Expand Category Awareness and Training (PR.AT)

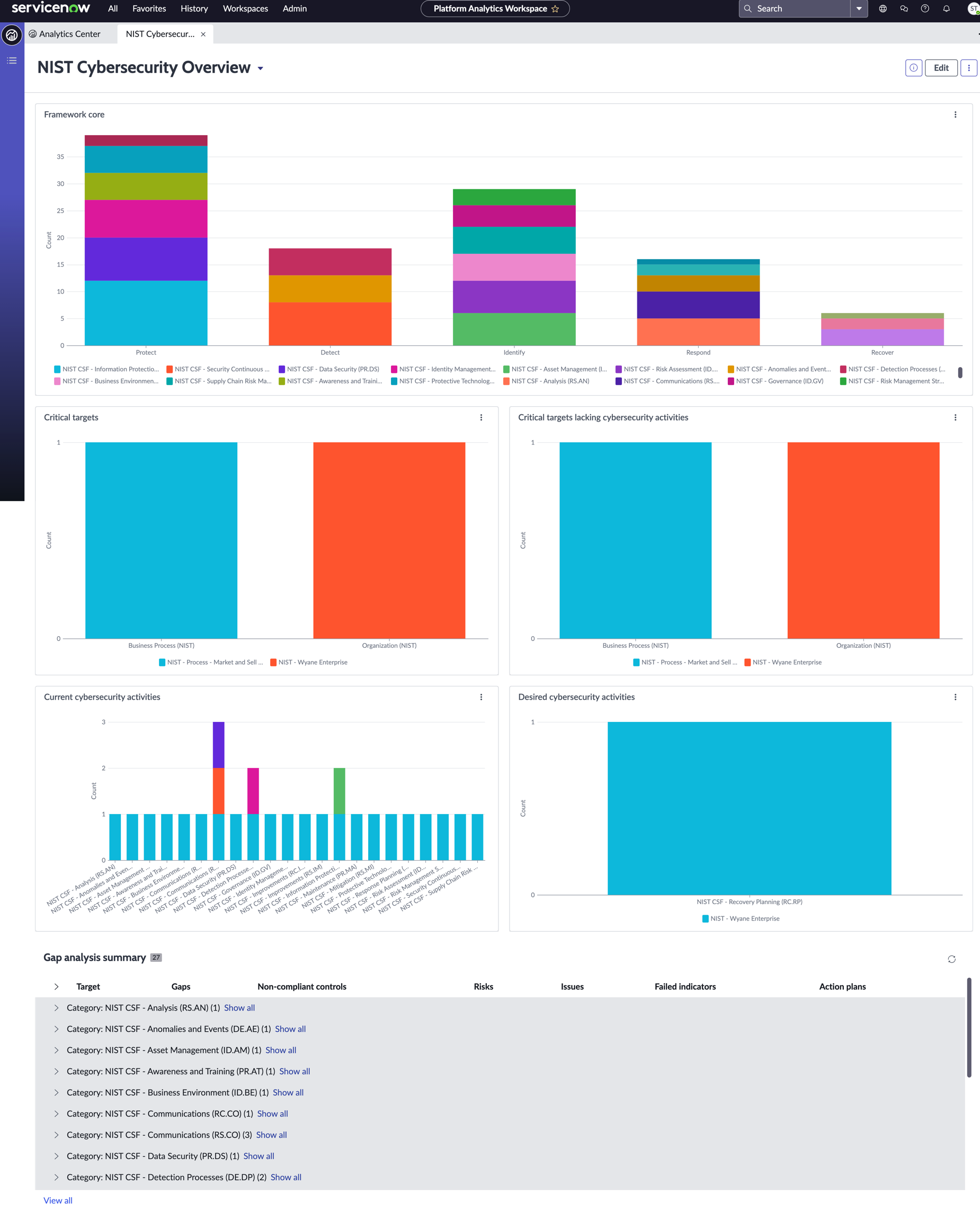[57, 1071]
